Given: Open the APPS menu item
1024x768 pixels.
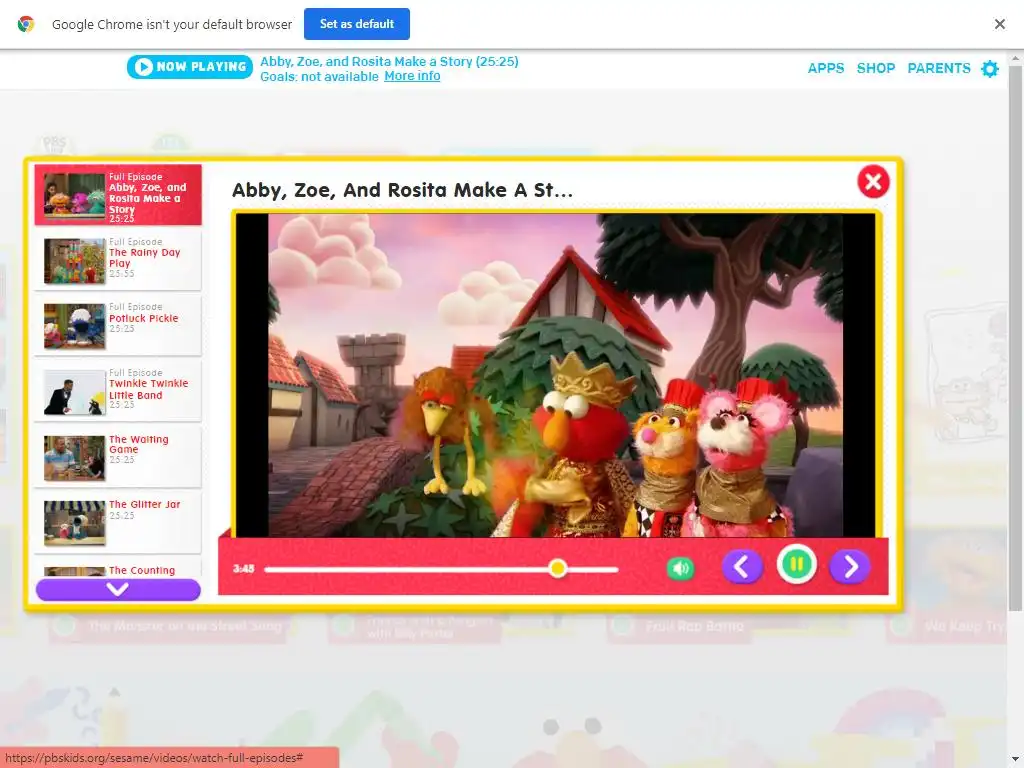Looking at the screenshot, I should coord(825,68).
